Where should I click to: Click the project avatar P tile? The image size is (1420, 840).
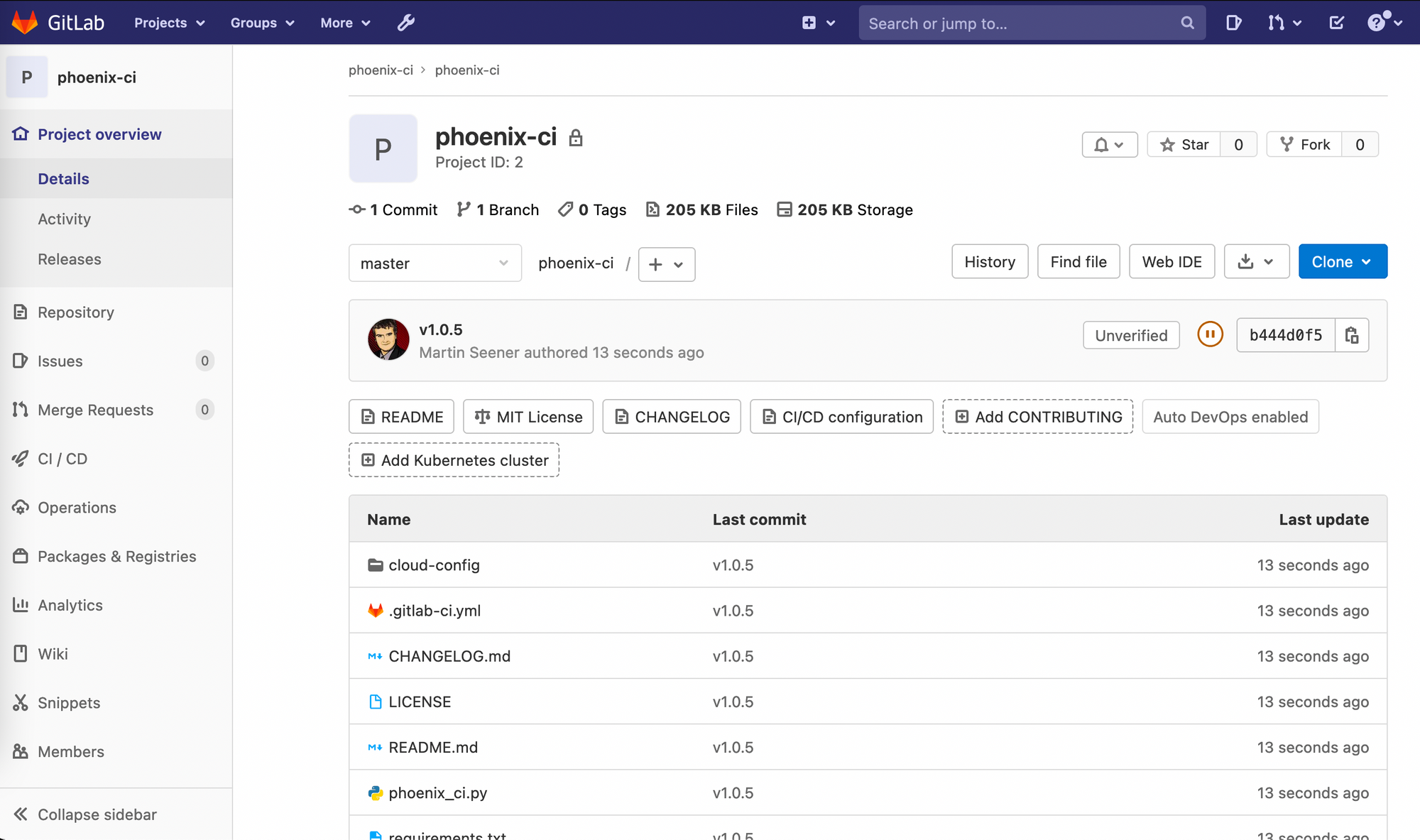[x=383, y=148]
